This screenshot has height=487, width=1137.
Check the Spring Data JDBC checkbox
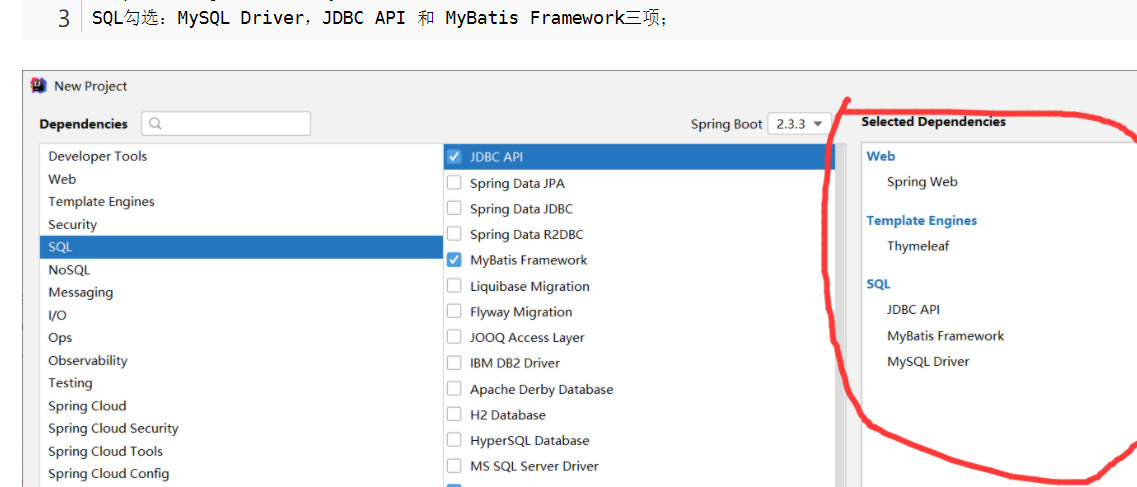click(x=454, y=209)
